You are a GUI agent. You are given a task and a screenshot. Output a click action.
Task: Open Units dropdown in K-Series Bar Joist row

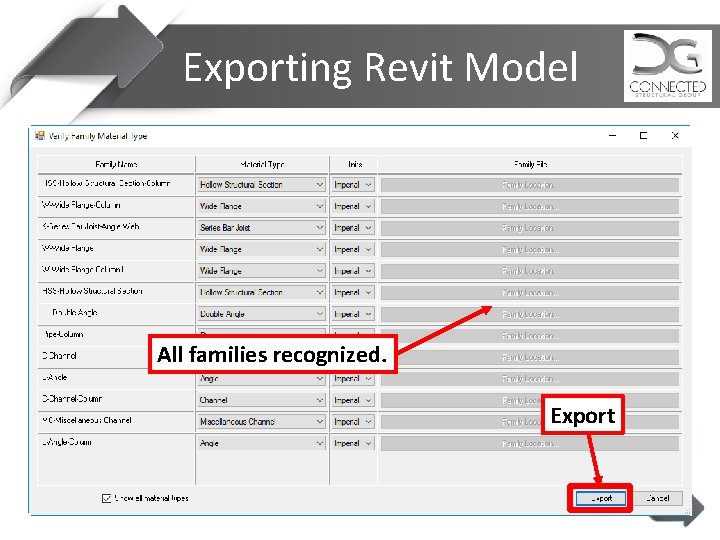coord(353,228)
